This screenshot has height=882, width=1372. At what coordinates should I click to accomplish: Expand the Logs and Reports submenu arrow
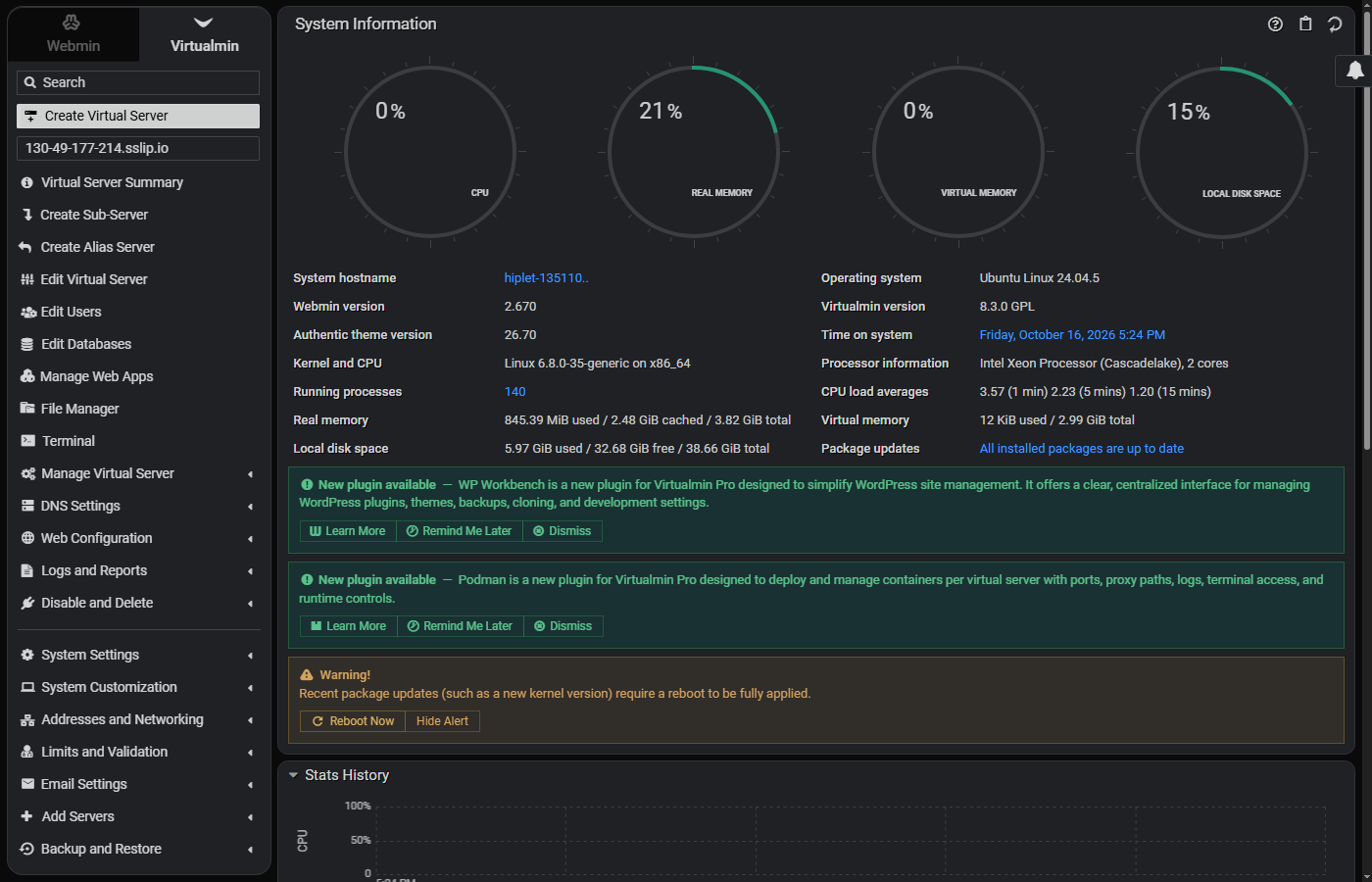[250, 571]
